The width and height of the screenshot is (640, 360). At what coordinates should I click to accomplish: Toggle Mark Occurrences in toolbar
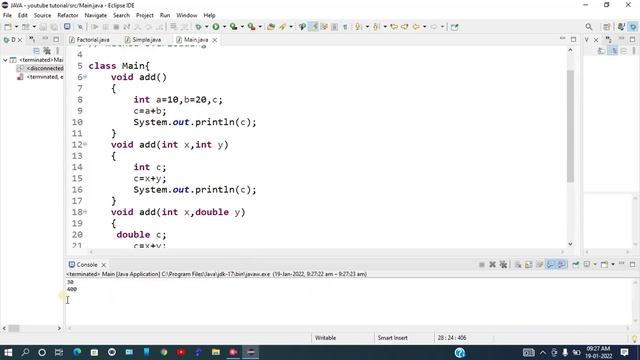point(313,27)
